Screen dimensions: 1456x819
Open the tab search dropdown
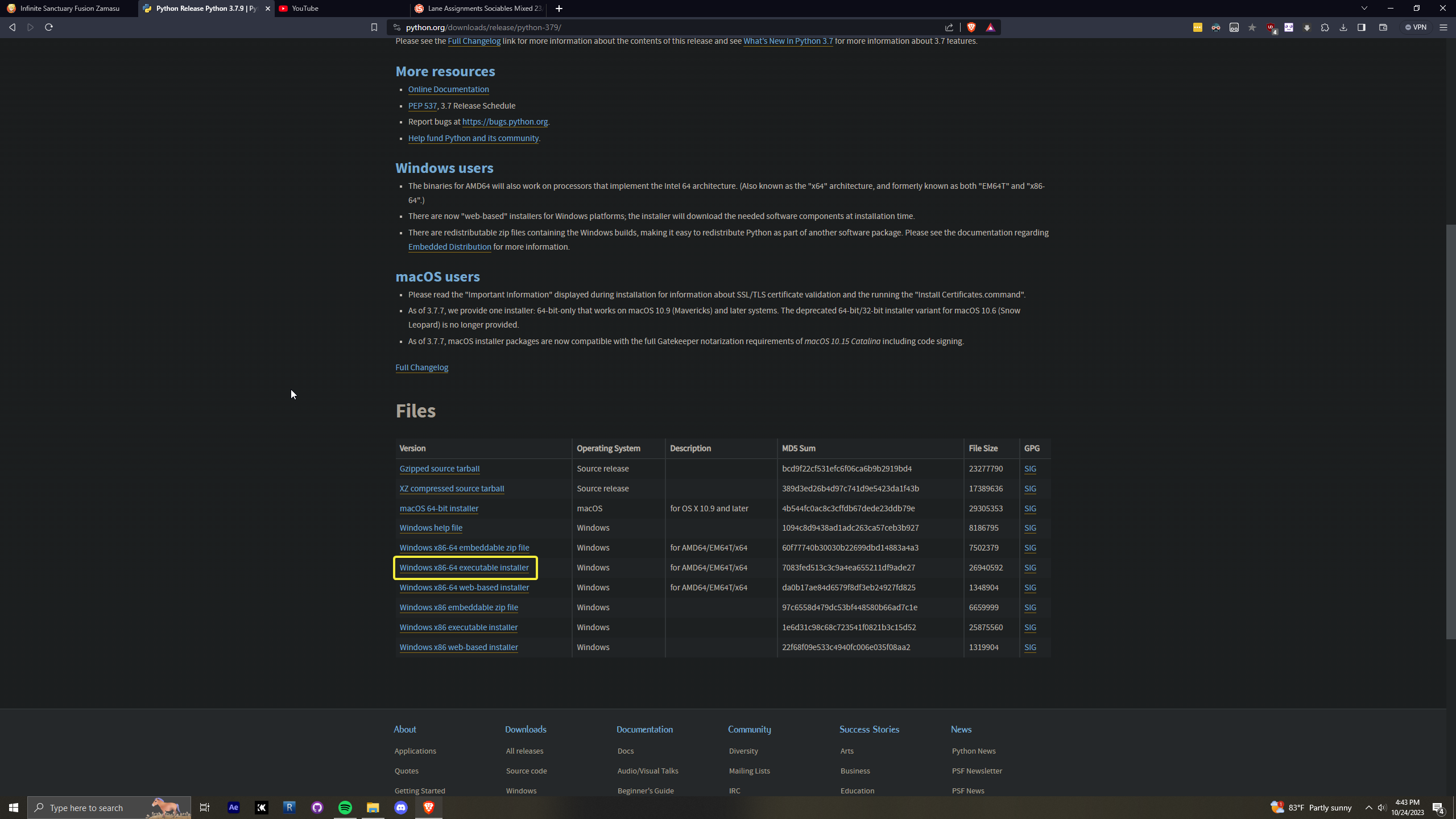pos(1364,8)
